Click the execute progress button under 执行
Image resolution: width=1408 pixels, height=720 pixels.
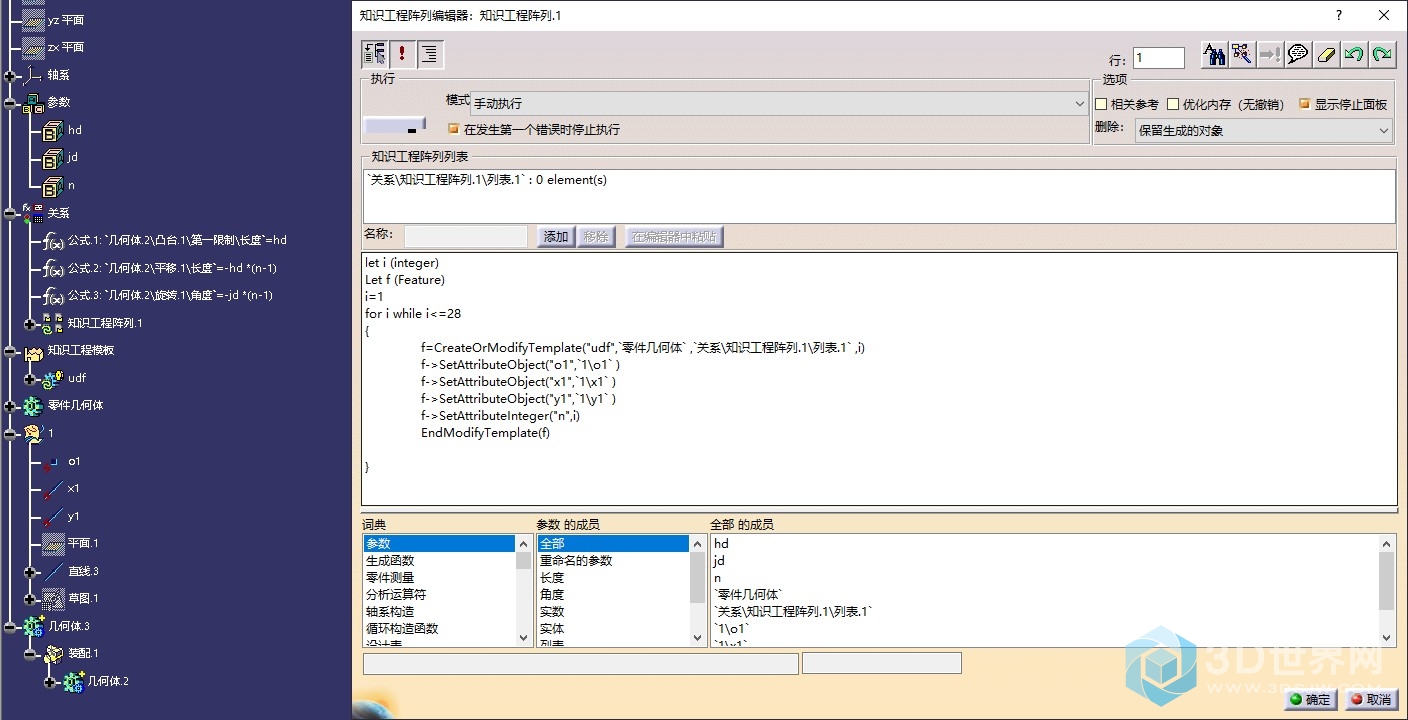point(395,125)
